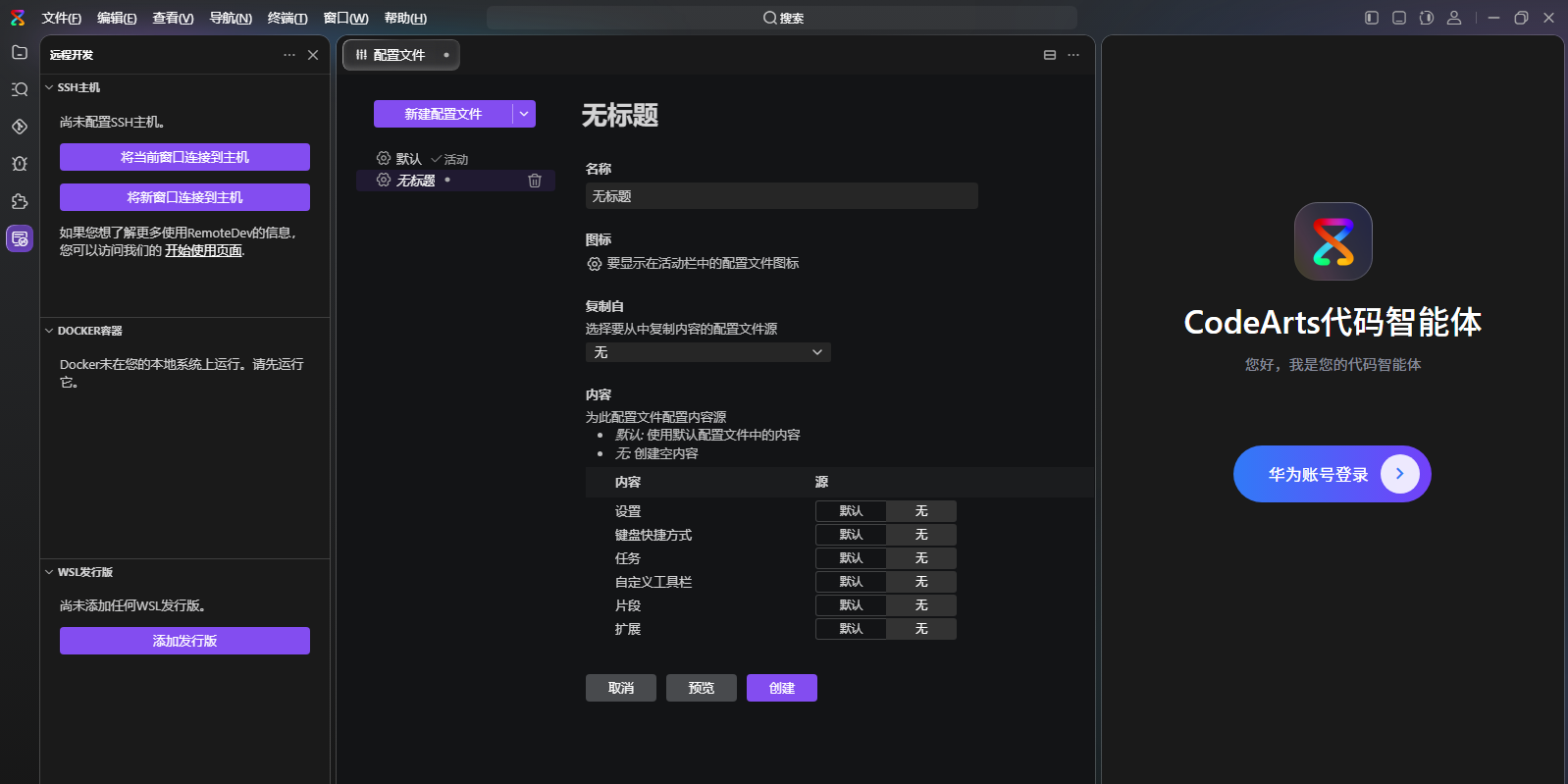1568x784 pixels.
Task: Toggle the secondary side bar layout icon
Action: [x=1427, y=18]
